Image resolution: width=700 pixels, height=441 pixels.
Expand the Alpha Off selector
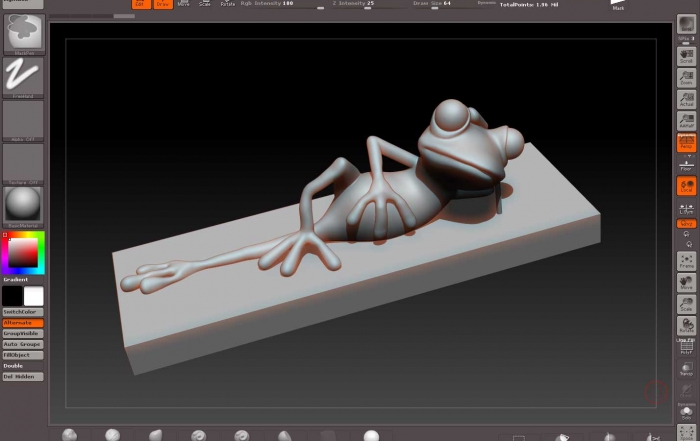click(22, 120)
